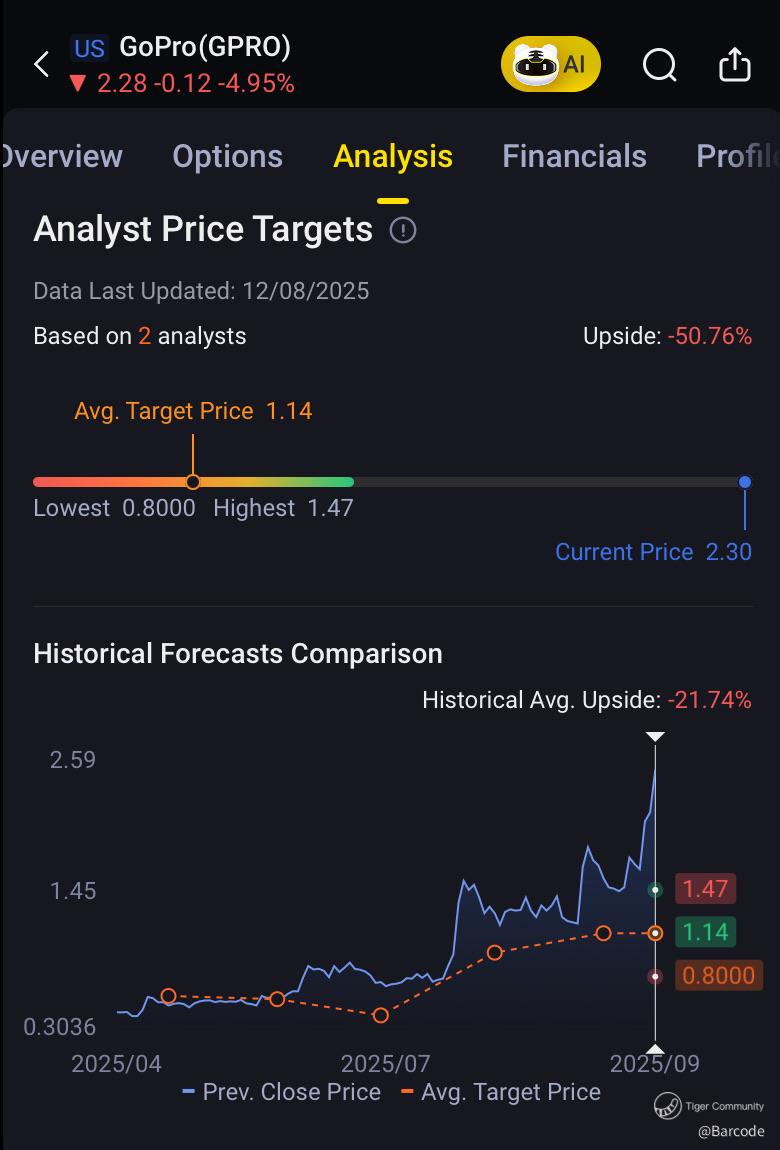Tap the white triangle marker above chart
This screenshot has height=1150, width=780.
(655, 737)
